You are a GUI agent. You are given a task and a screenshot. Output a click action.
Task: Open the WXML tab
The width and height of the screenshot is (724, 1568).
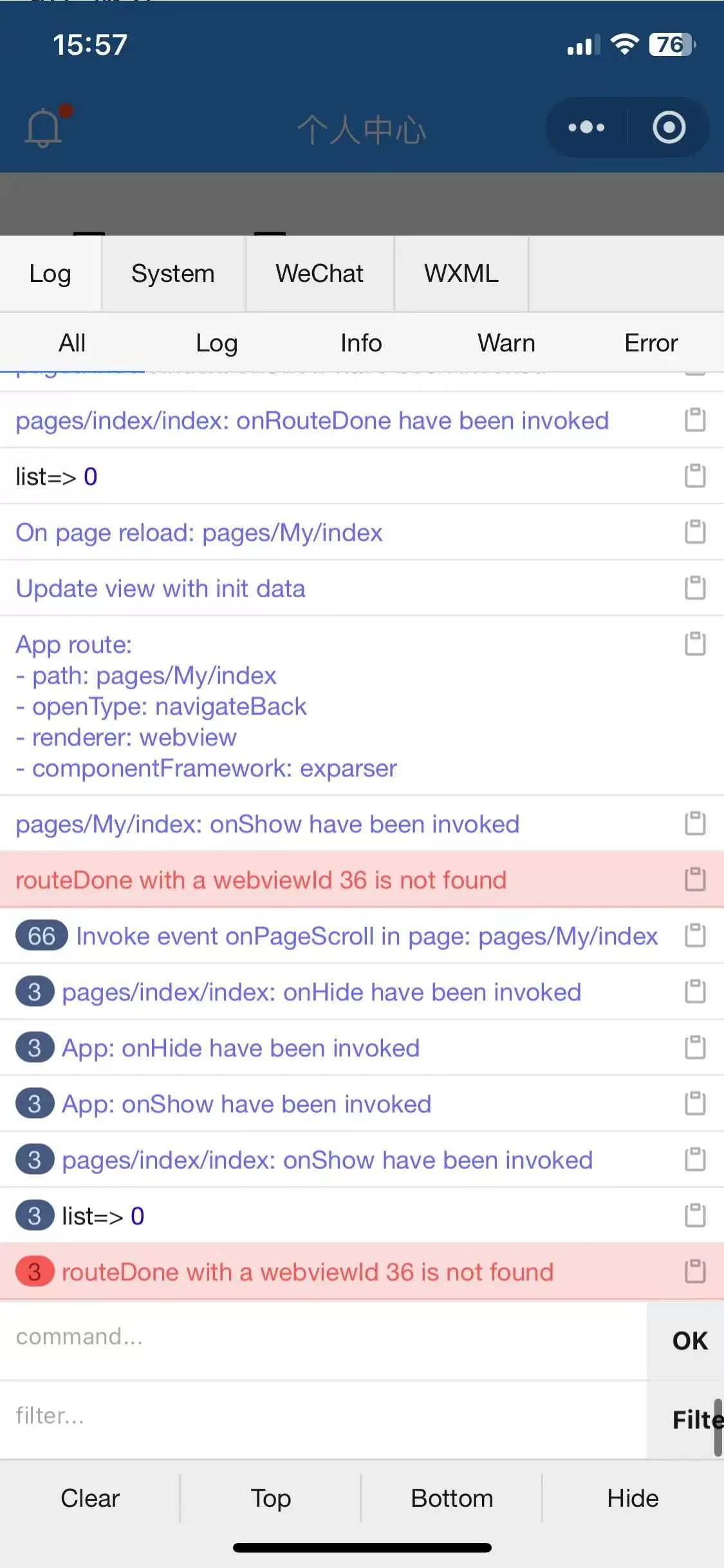click(461, 274)
